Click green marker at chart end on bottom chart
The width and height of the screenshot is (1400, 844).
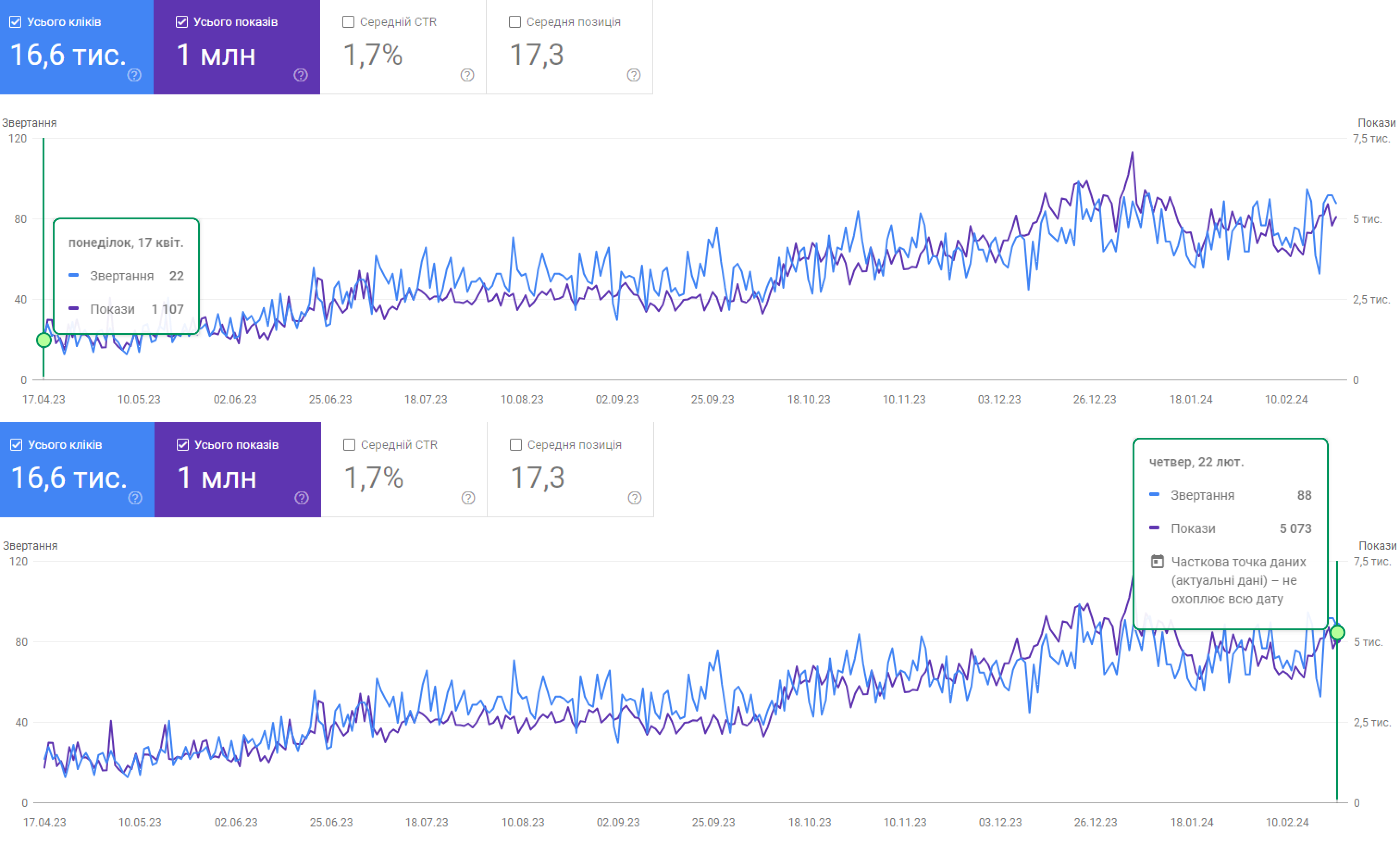[1338, 633]
